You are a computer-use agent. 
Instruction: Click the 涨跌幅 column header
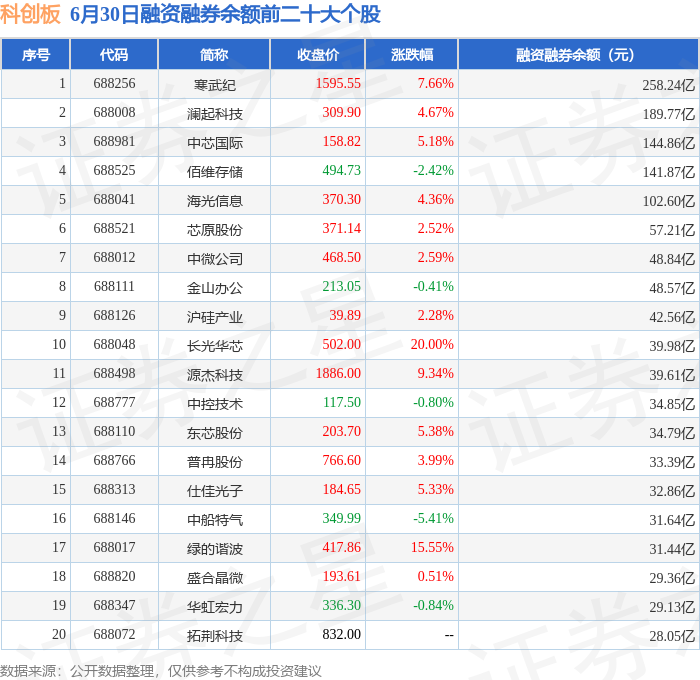click(412, 54)
